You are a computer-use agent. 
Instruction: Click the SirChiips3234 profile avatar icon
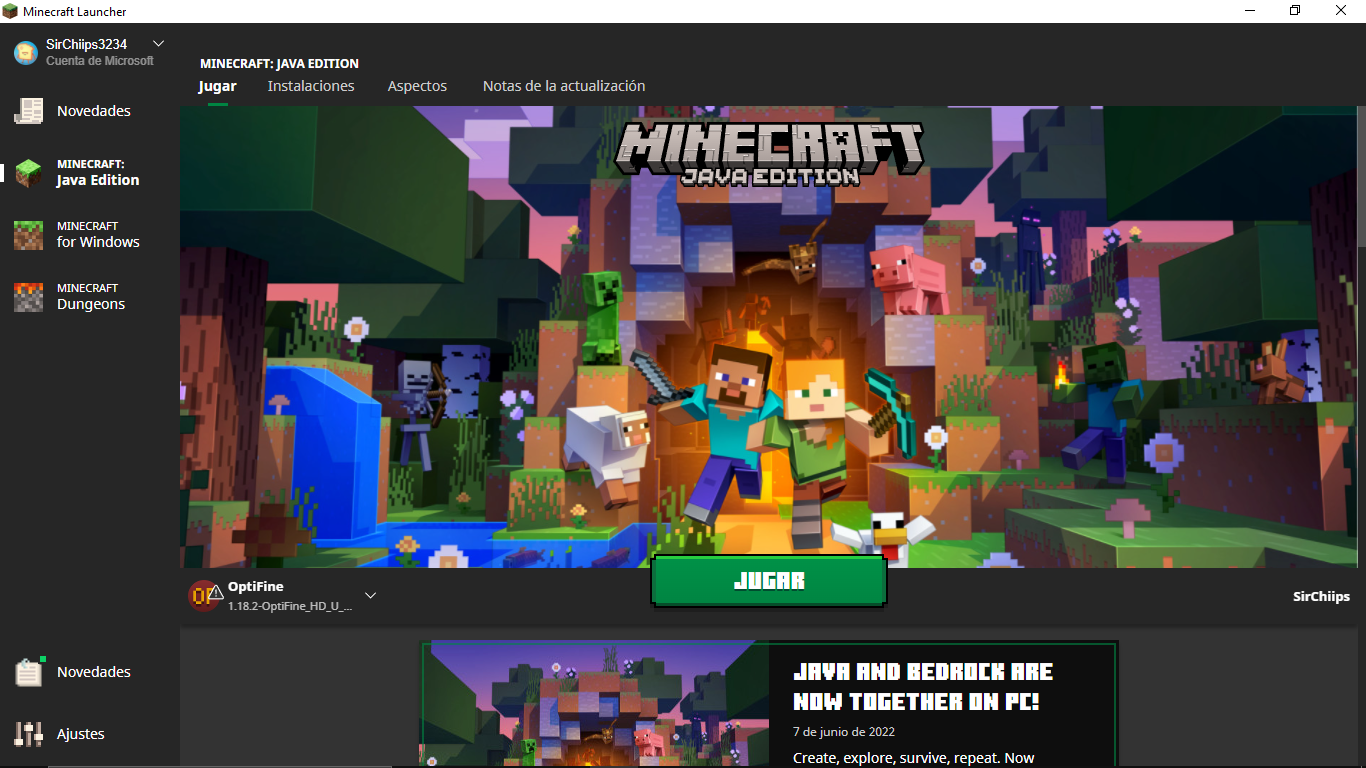click(25, 52)
